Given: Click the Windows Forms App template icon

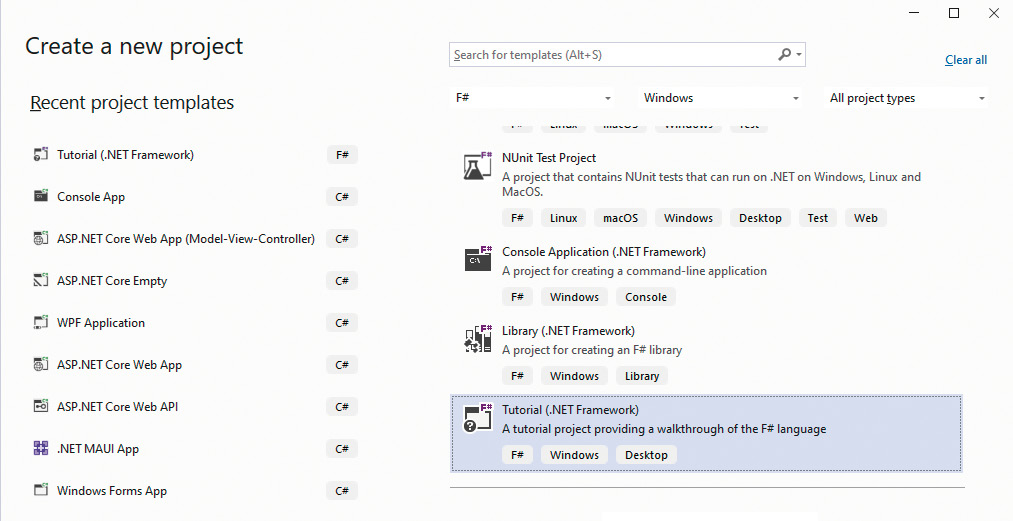Looking at the screenshot, I should 41,489.
